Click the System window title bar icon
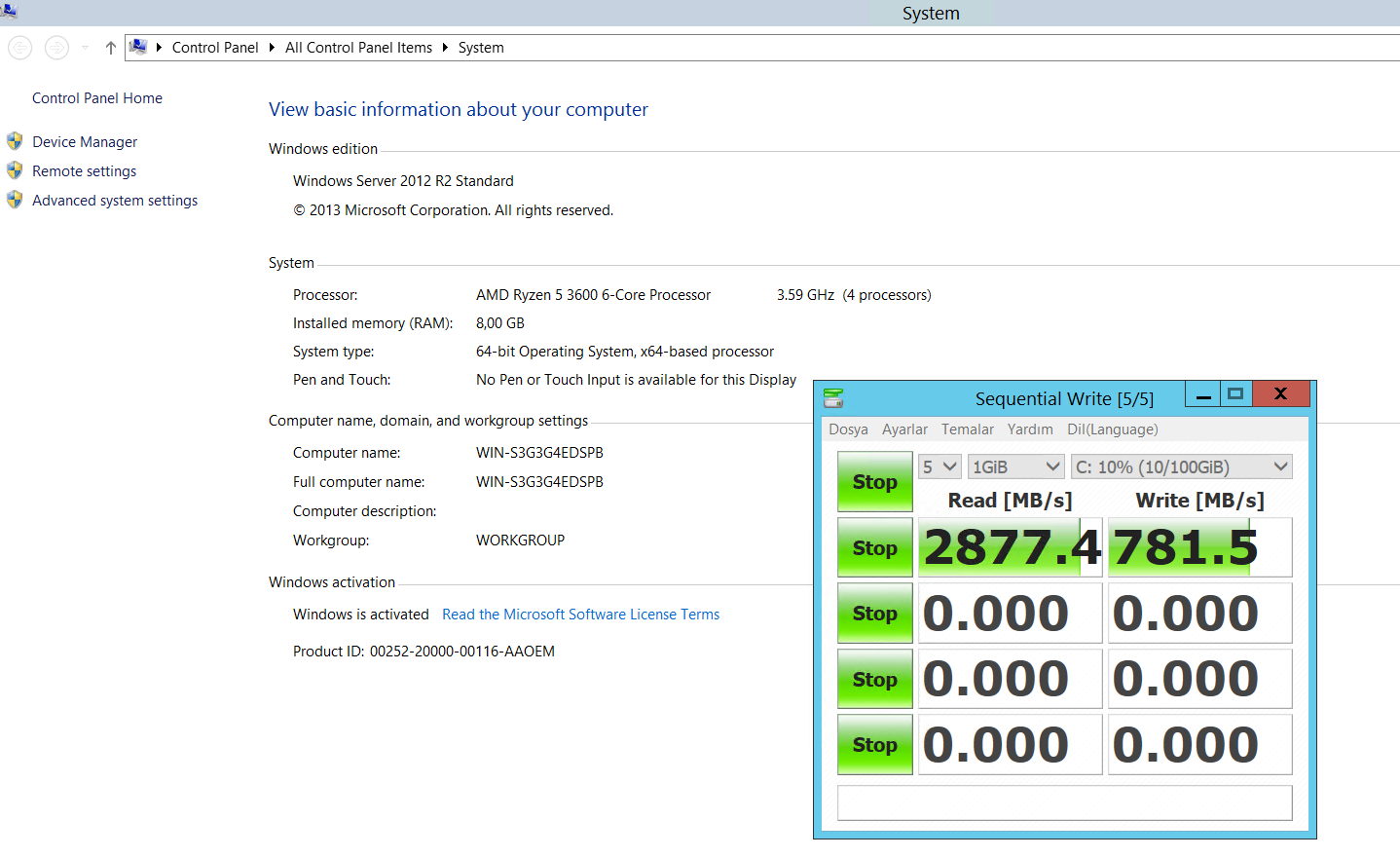The image size is (1400, 858). point(9,11)
